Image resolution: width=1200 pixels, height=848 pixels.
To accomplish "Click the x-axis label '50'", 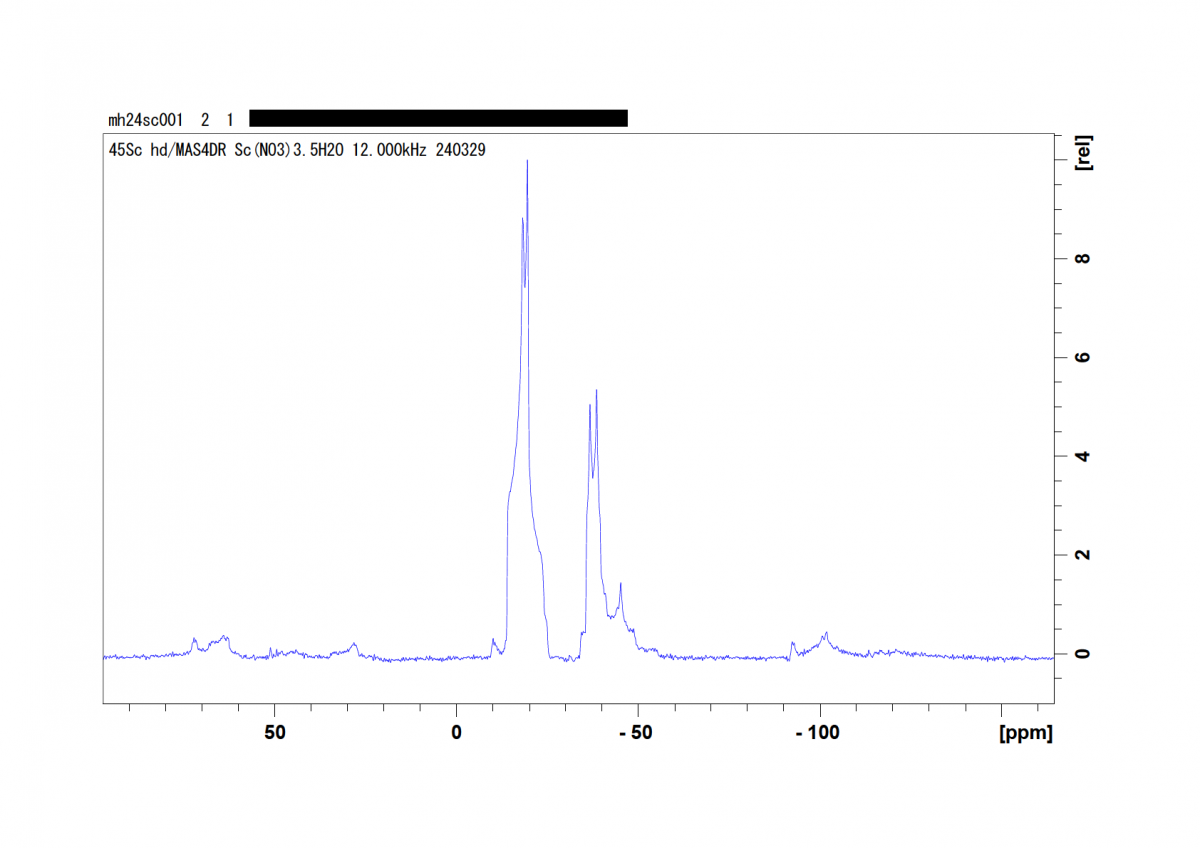I will pyautogui.click(x=275, y=733).
